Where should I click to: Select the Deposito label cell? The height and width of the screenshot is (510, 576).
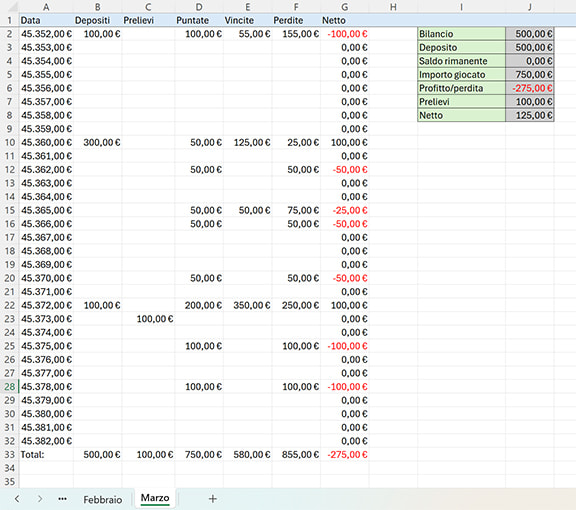tap(461, 47)
